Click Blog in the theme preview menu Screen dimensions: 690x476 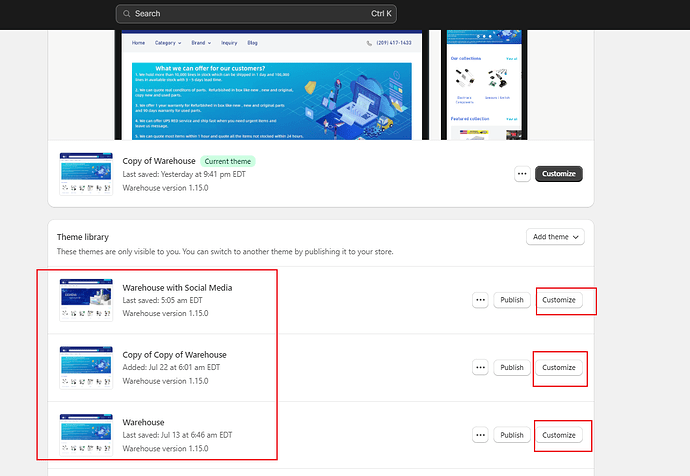coord(252,43)
